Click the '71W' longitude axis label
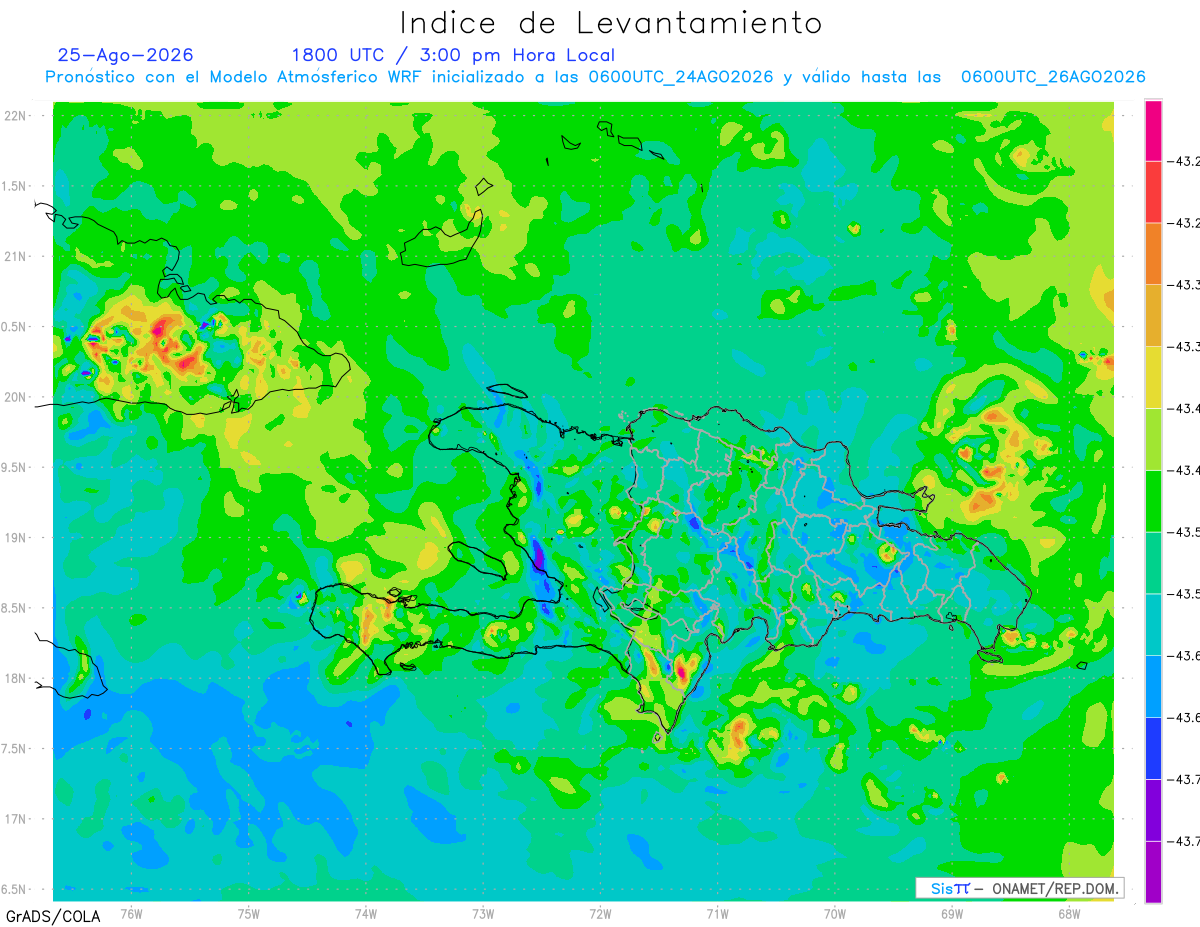This screenshot has width=1200, height=927. tap(717, 913)
